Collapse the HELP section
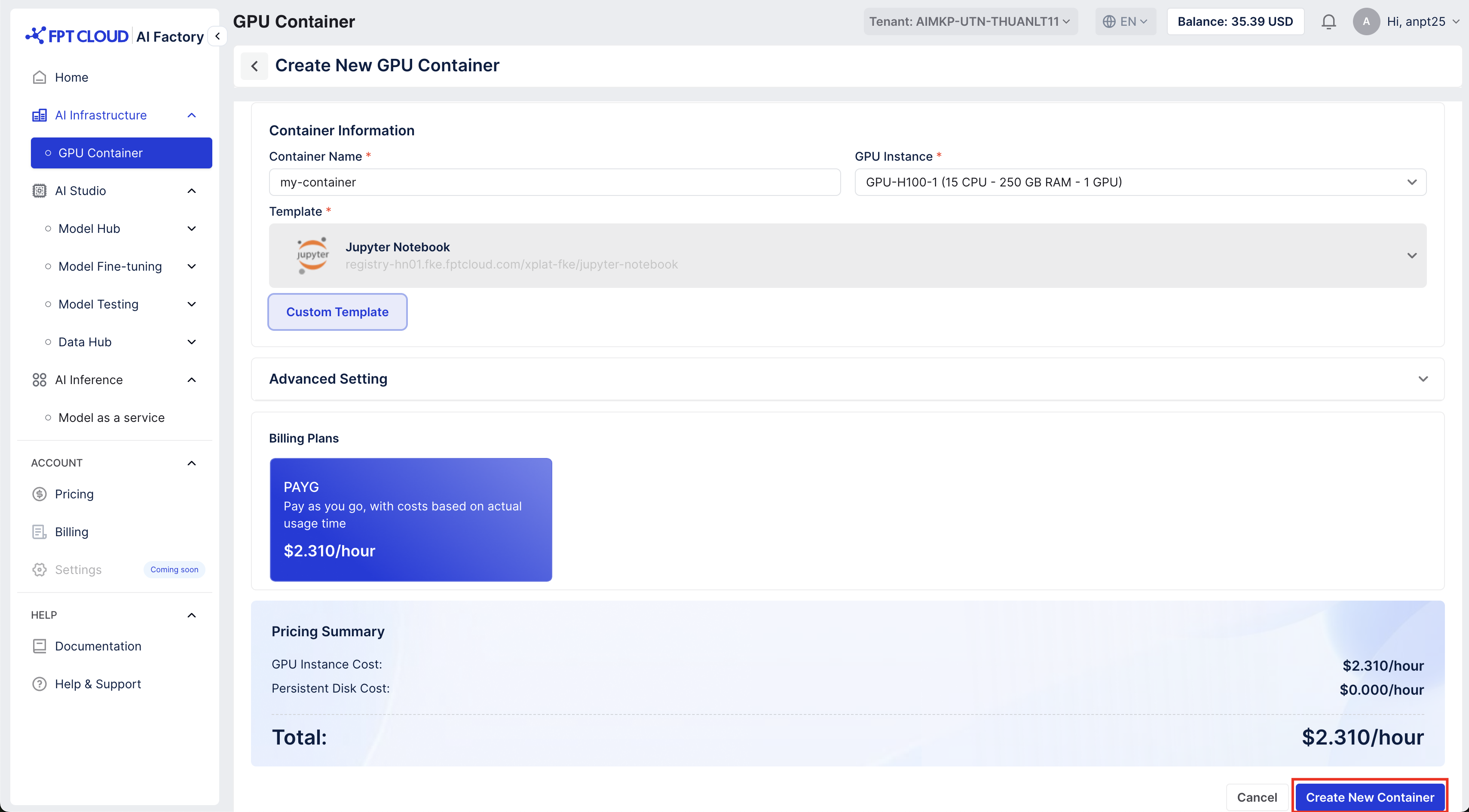The width and height of the screenshot is (1469, 812). coord(192,615)
